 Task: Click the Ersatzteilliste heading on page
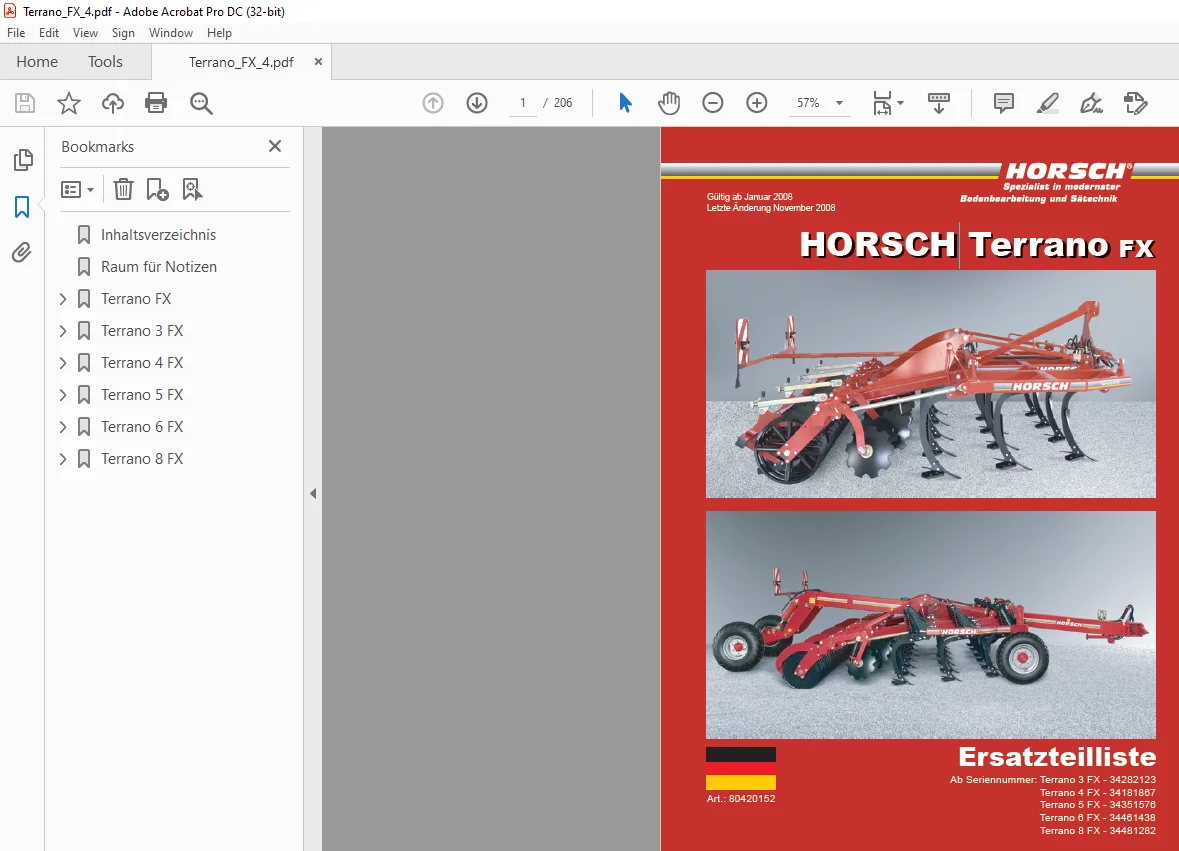coord(1056,756)
